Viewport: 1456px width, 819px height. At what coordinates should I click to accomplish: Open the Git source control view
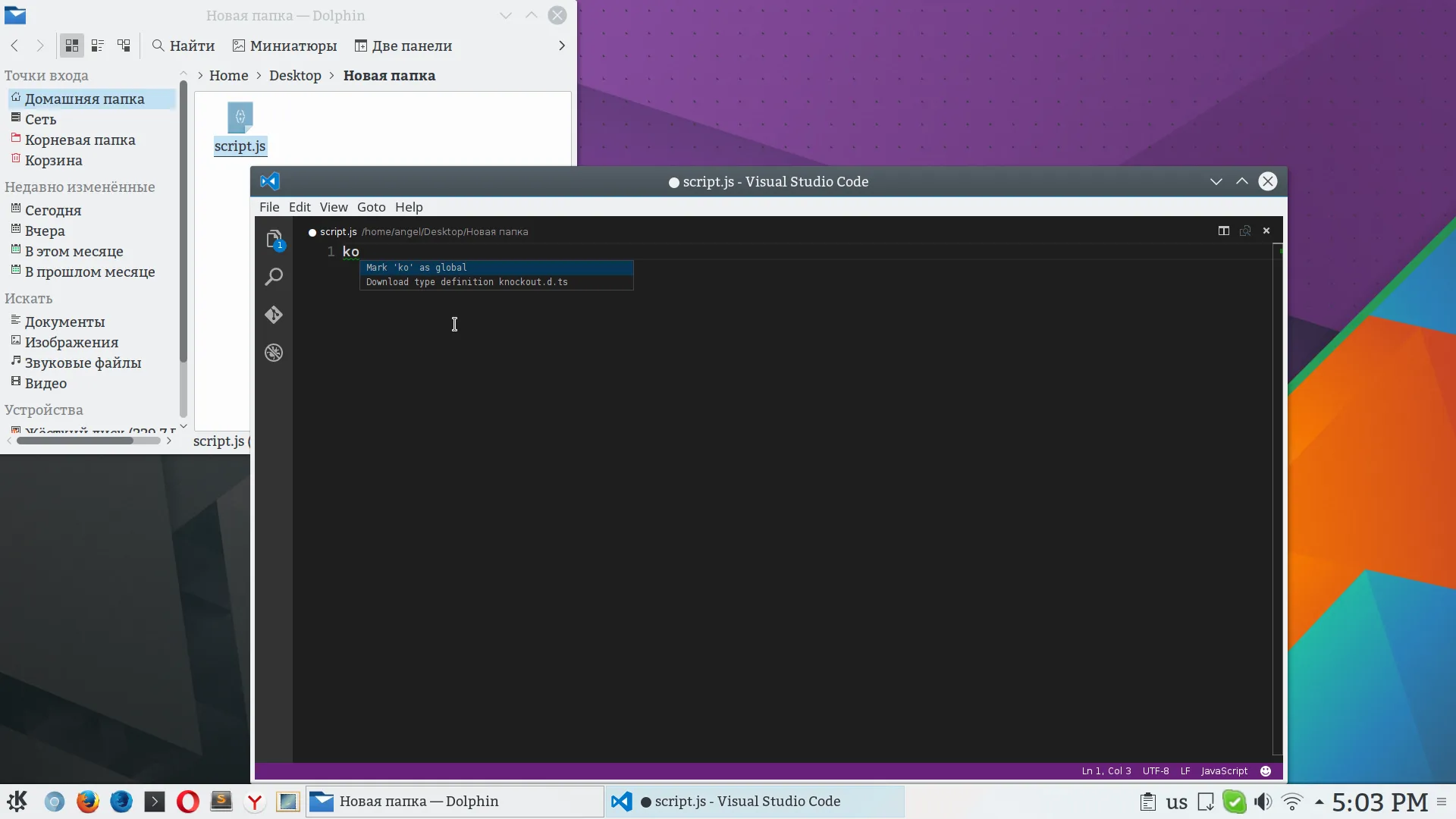point(274,315)
